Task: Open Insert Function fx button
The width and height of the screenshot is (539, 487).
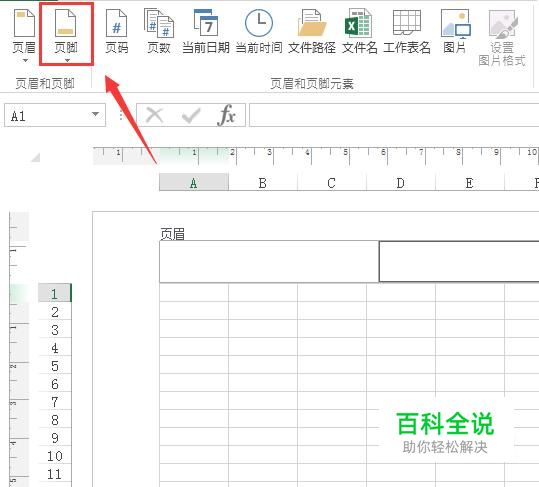Action: pos(227,115)
